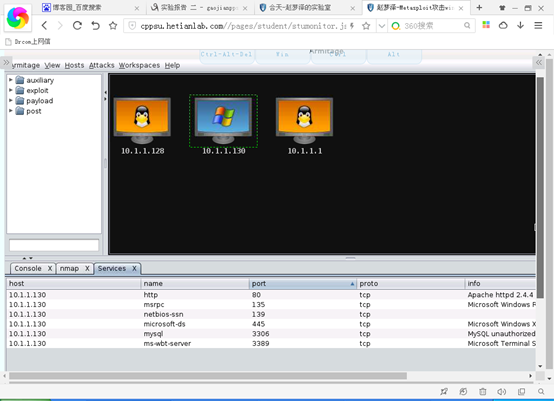Switch to the Console tab
Viewport: 554px width, 401px height.
(28, 269)
